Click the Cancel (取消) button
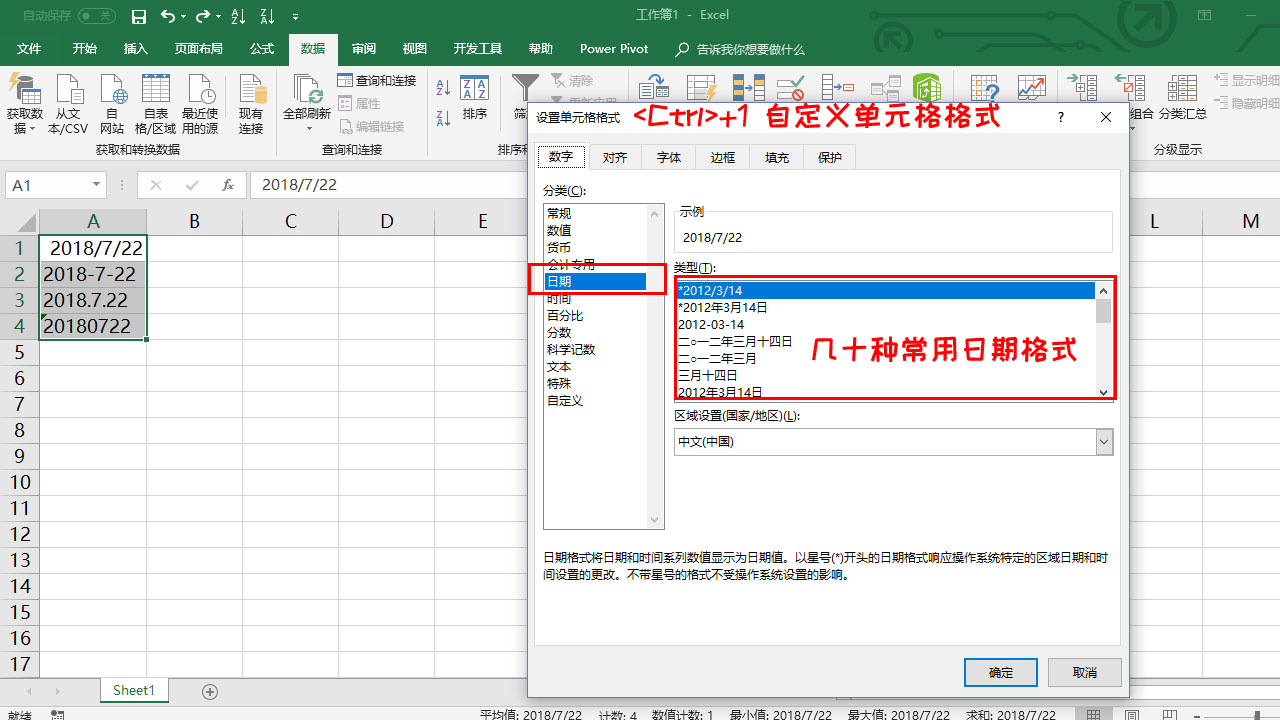1280x720 pixels. [x=1085, y=672]
